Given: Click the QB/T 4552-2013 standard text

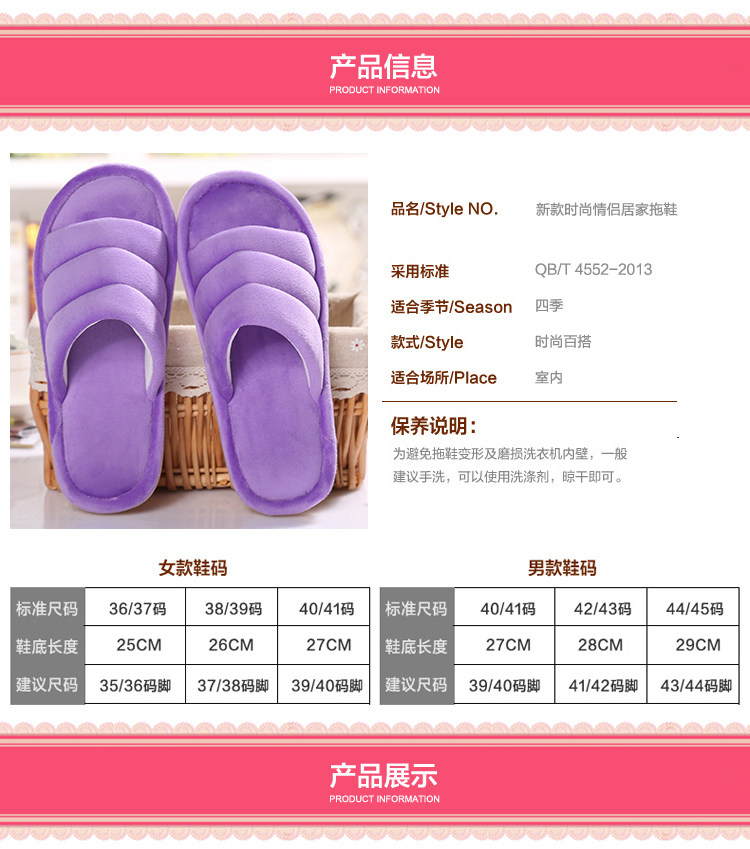Looking at the screenshot, I should (594, 269).
